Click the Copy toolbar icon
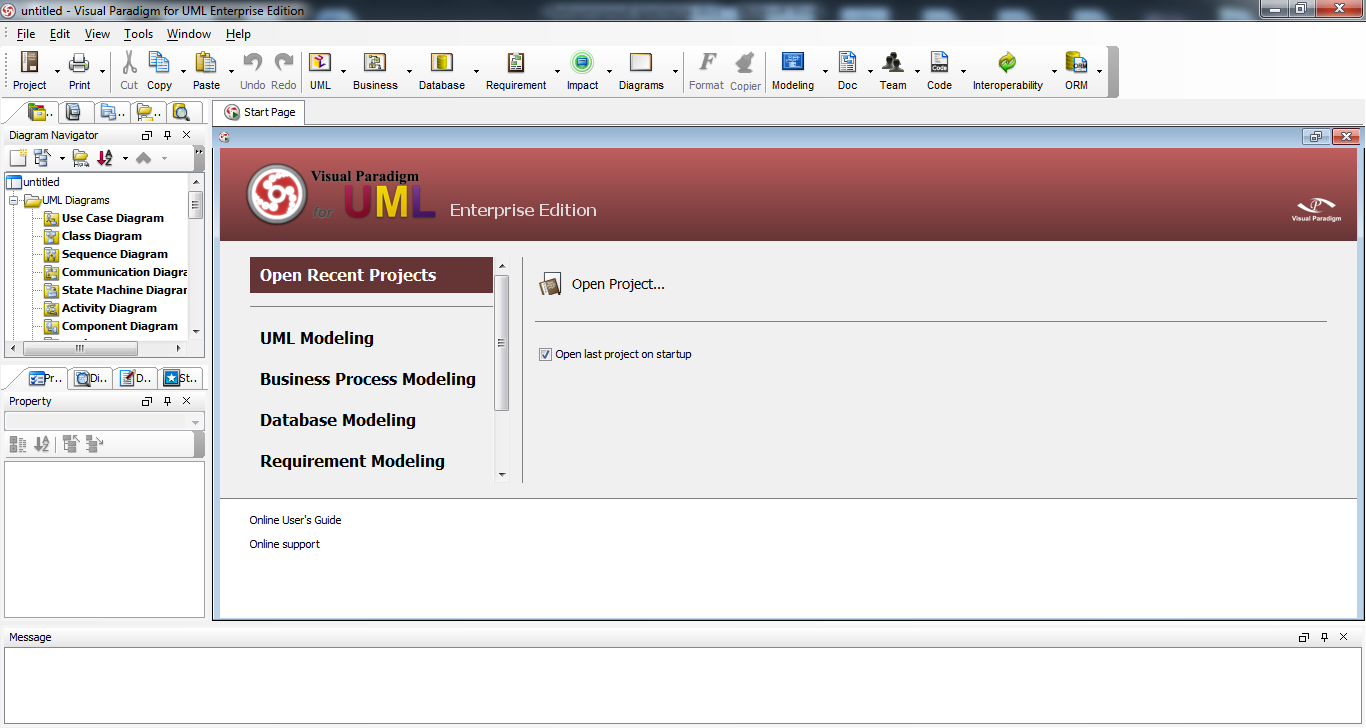Screen dimensions: 1366x728 coord(159,63)
